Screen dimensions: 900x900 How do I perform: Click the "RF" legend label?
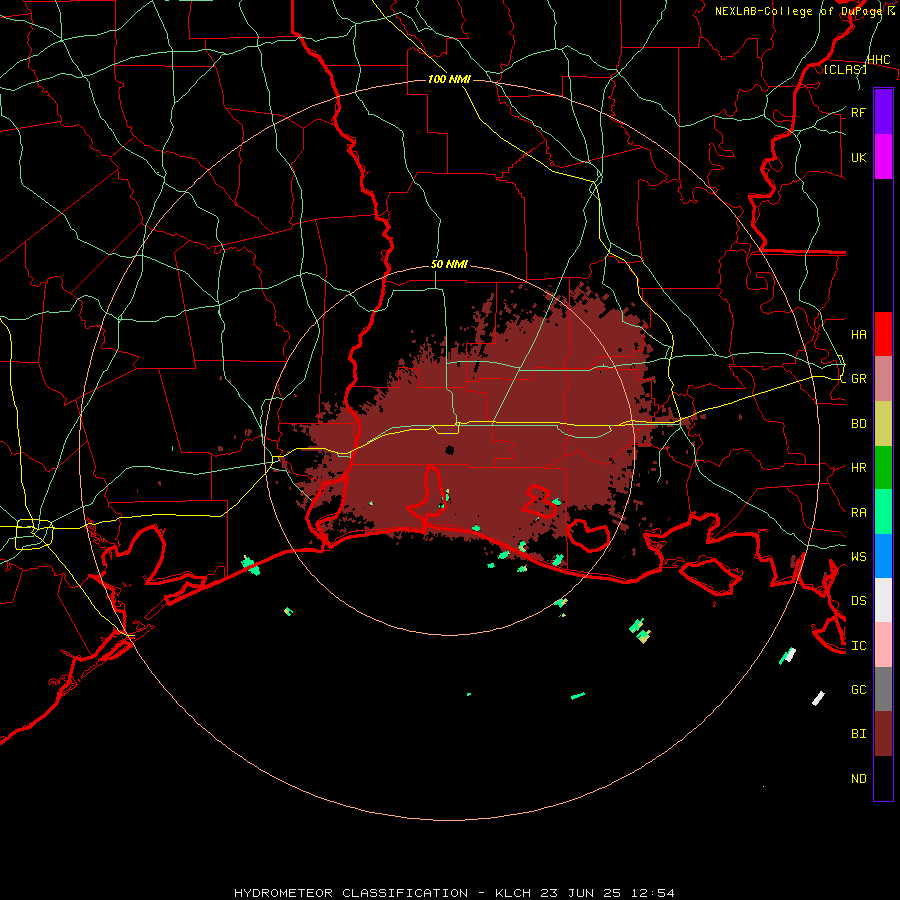(858, 112)
